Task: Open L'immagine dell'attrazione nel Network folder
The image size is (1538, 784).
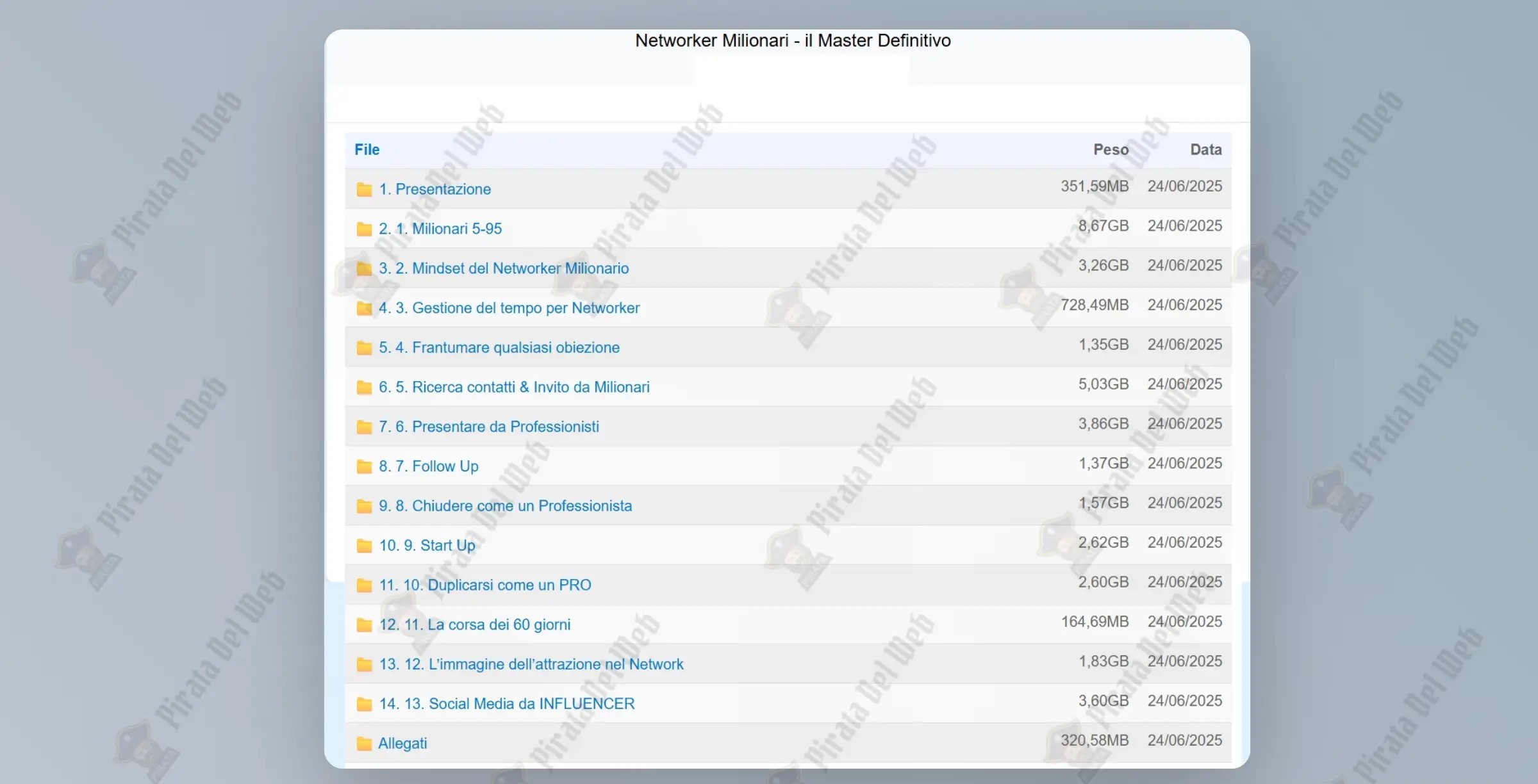Action: (531, 665)
